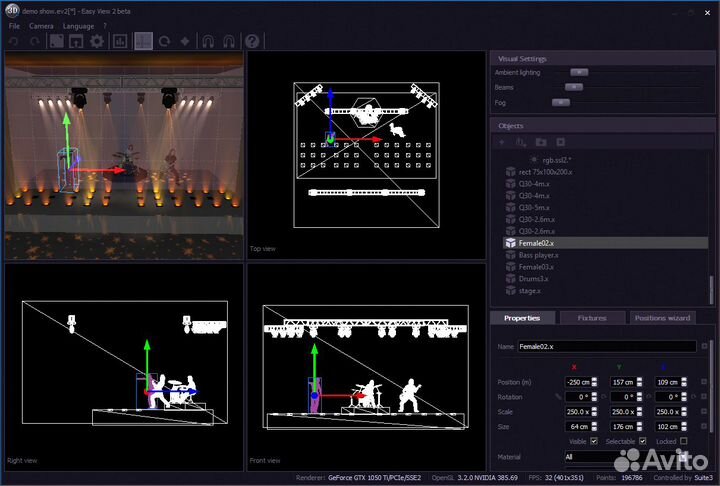Screen dimensions: 720x486
Task: Switch to the Fixtures tab
Action: click(592, 318)
